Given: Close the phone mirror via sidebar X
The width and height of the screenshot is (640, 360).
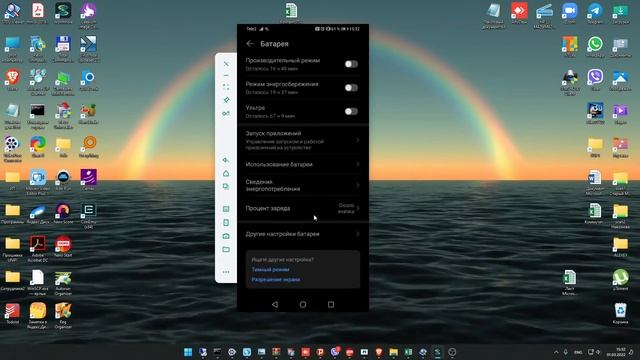Looking at the screenshot, I should [226, 64].
